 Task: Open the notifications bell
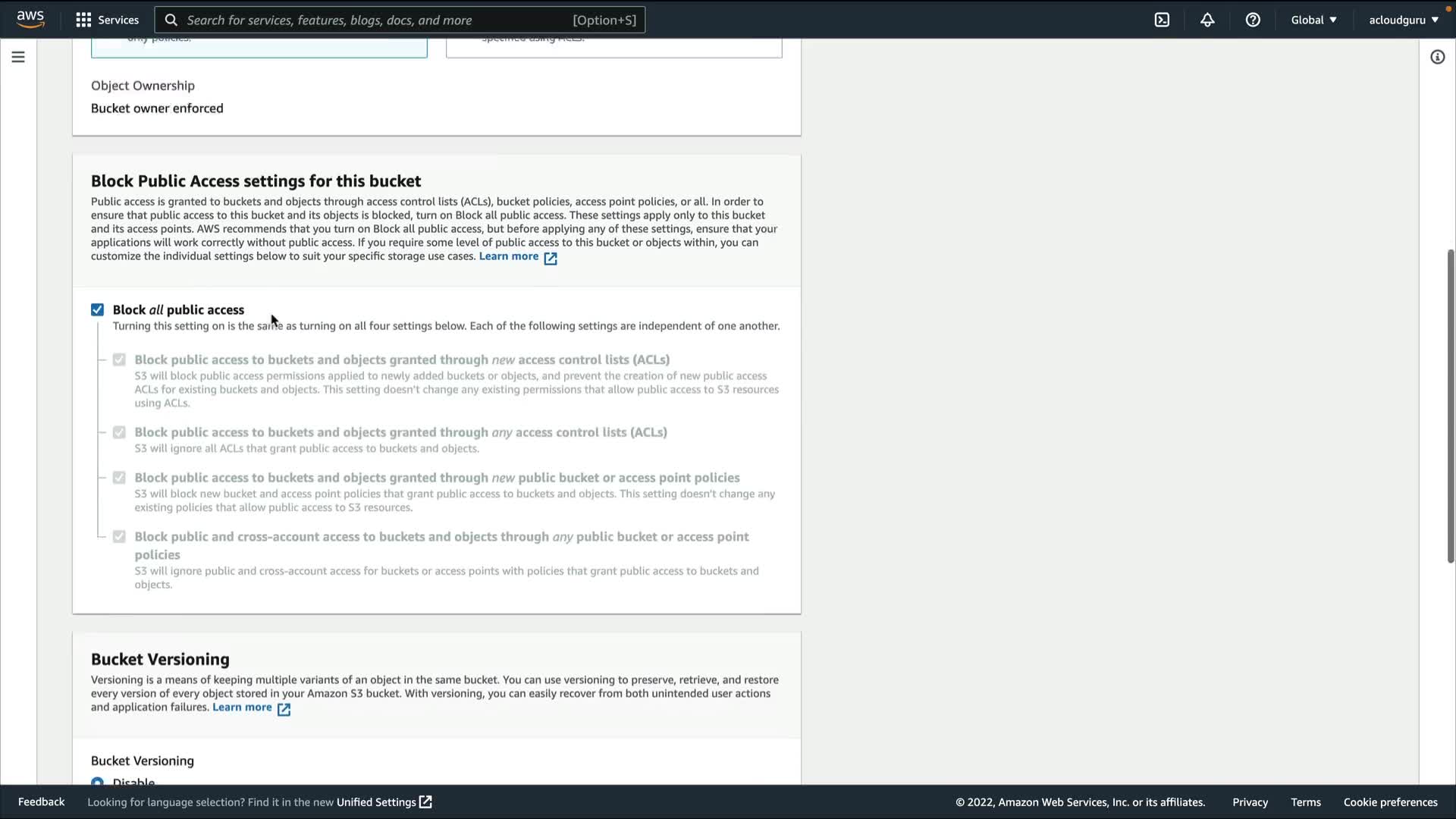point(1207,20)
